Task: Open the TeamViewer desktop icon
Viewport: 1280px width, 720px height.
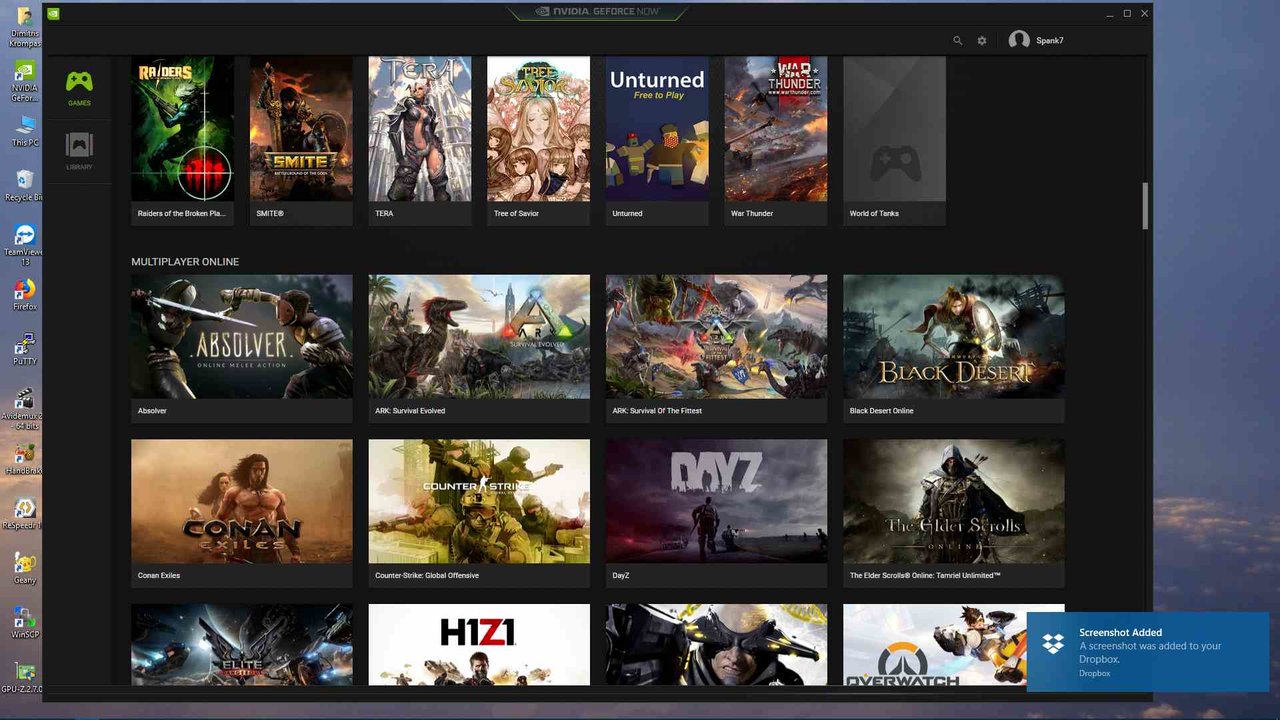Action: [24, 236]
